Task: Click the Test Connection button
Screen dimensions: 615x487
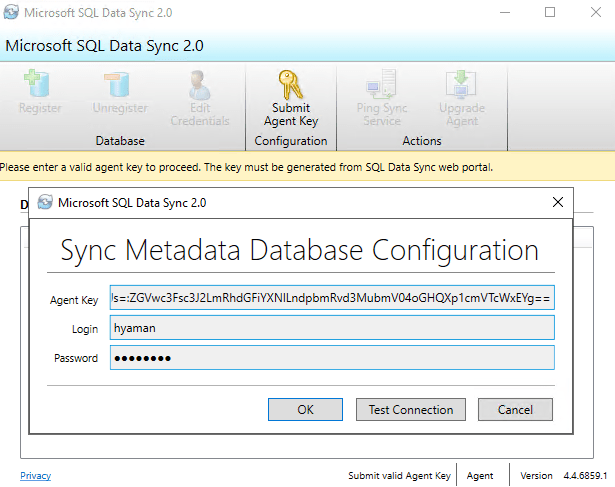Action: pyautogui.click(x=411, y=409)
